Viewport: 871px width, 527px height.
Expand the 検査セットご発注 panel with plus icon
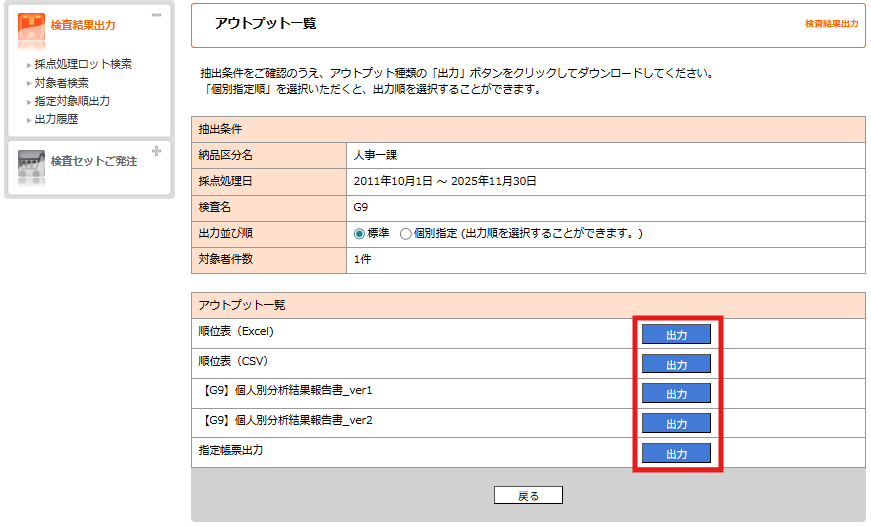[x=156, y=152]
